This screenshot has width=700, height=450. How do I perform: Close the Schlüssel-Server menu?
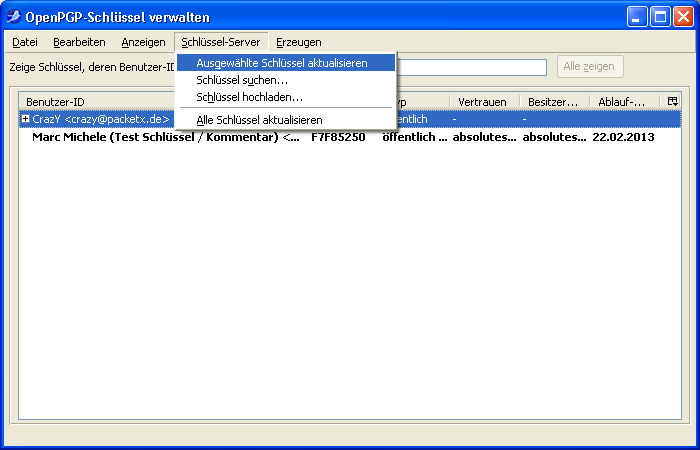click(221, 42)
